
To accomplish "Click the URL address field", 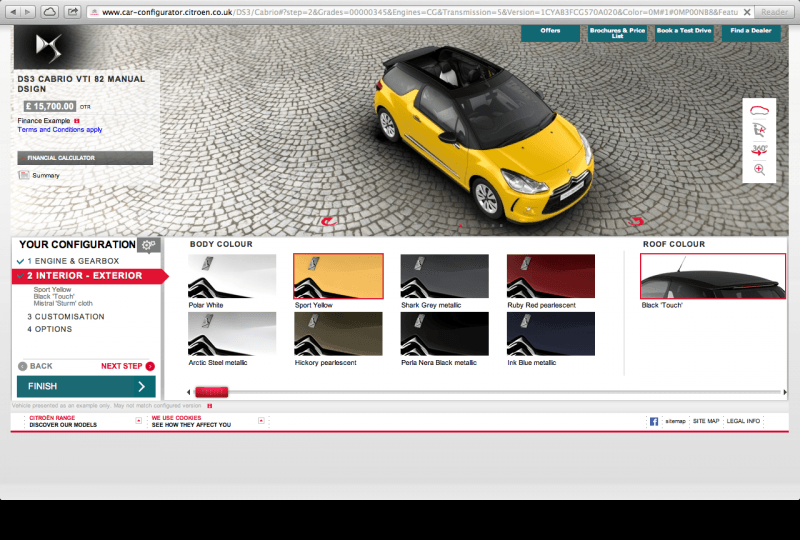I will 418,12.
